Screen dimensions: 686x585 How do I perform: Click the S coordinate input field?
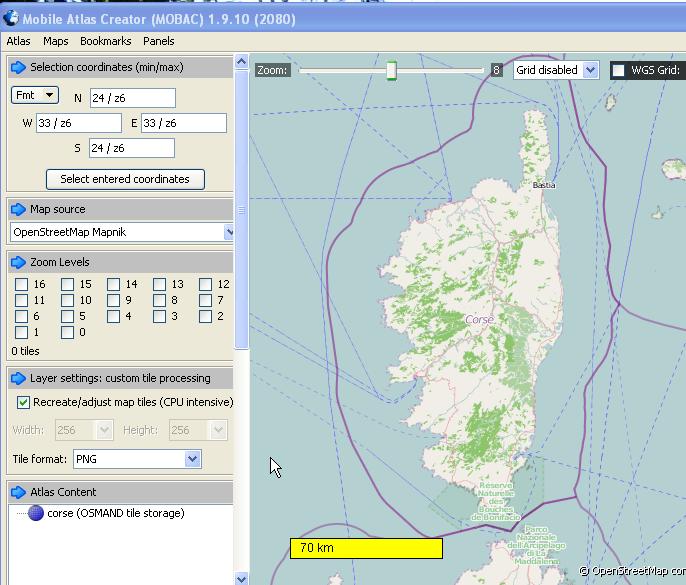(132, 148)
